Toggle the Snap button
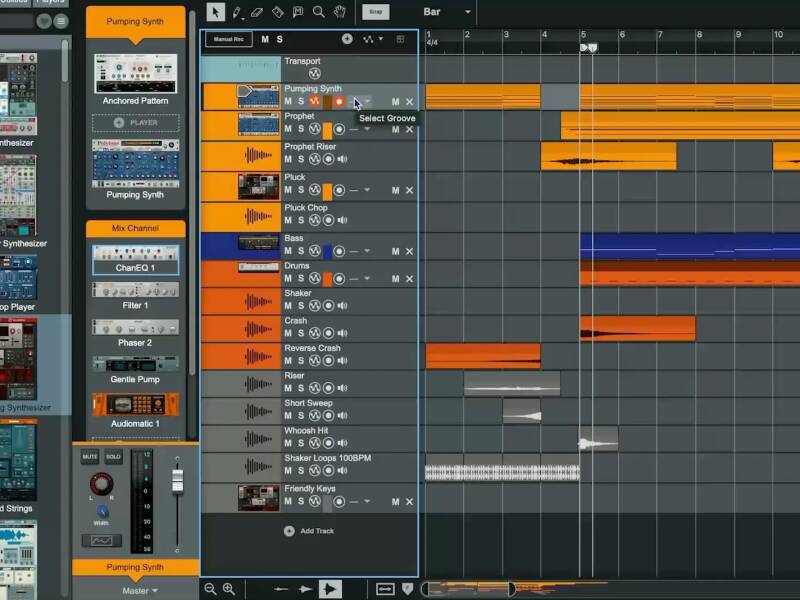800x600 pixels. [x=374, y=12]
